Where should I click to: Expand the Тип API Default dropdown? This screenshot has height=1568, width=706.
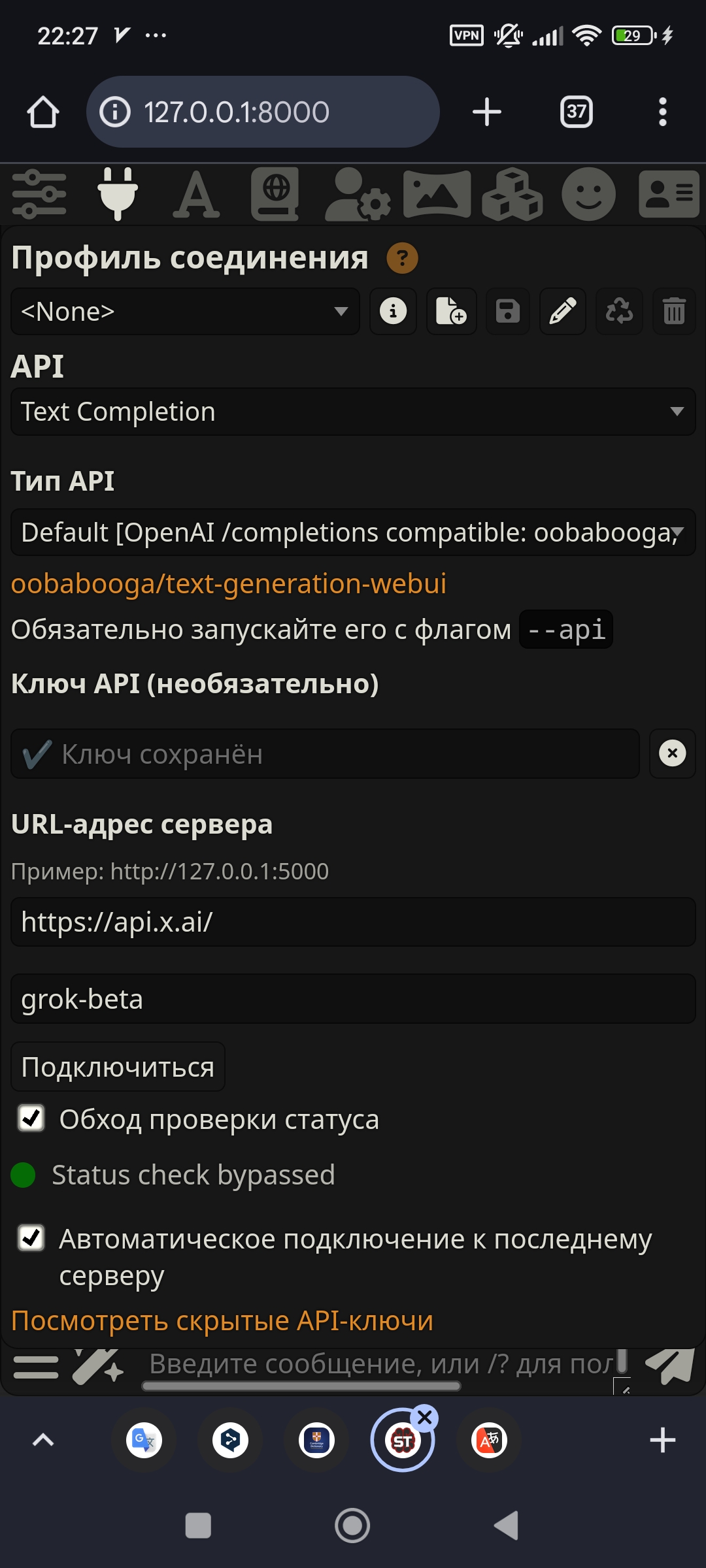[x=353, y=532]
